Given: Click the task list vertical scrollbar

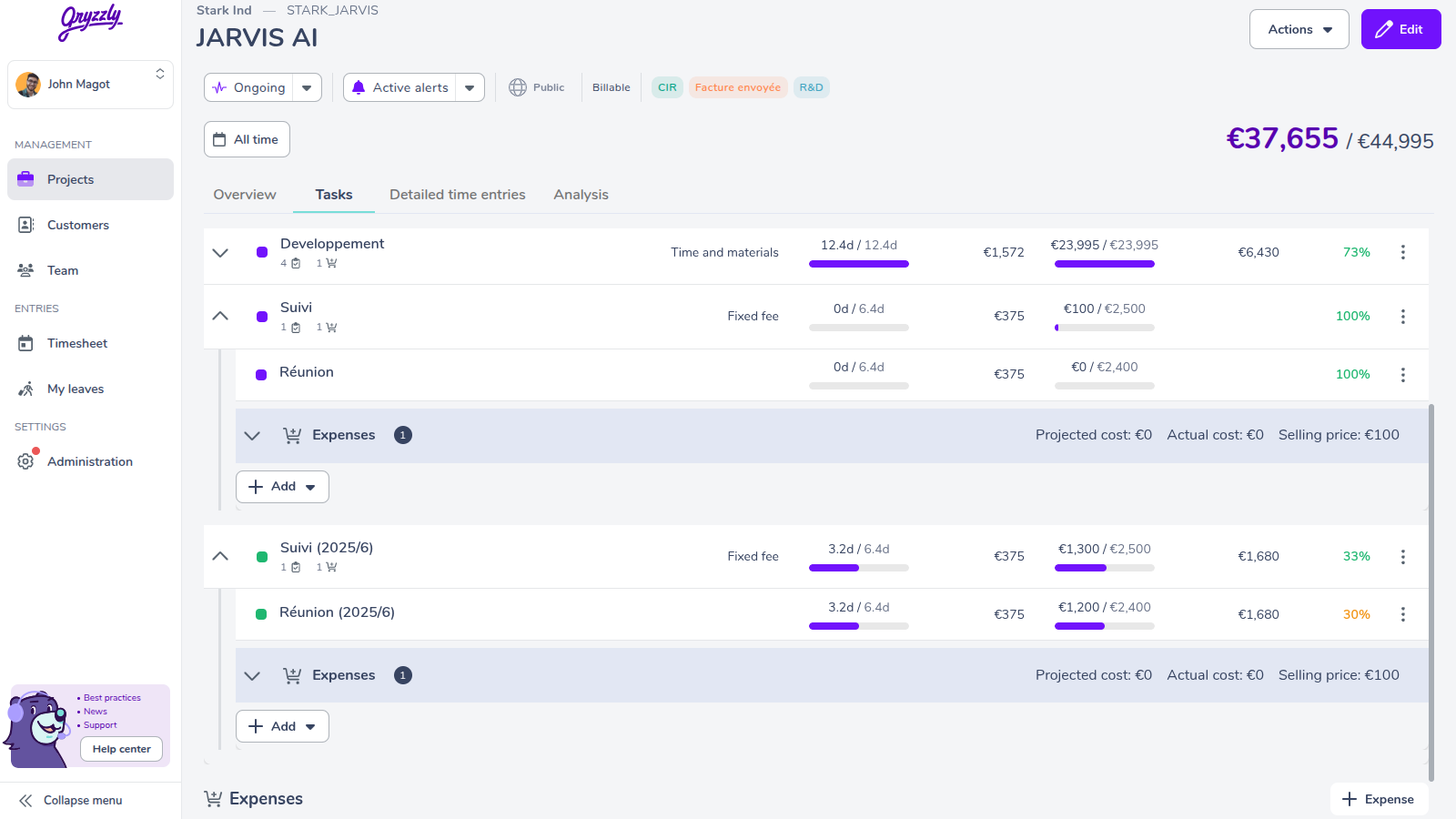Looking at the screenshot, I should pyautogui.click(x=1431, y=592).
